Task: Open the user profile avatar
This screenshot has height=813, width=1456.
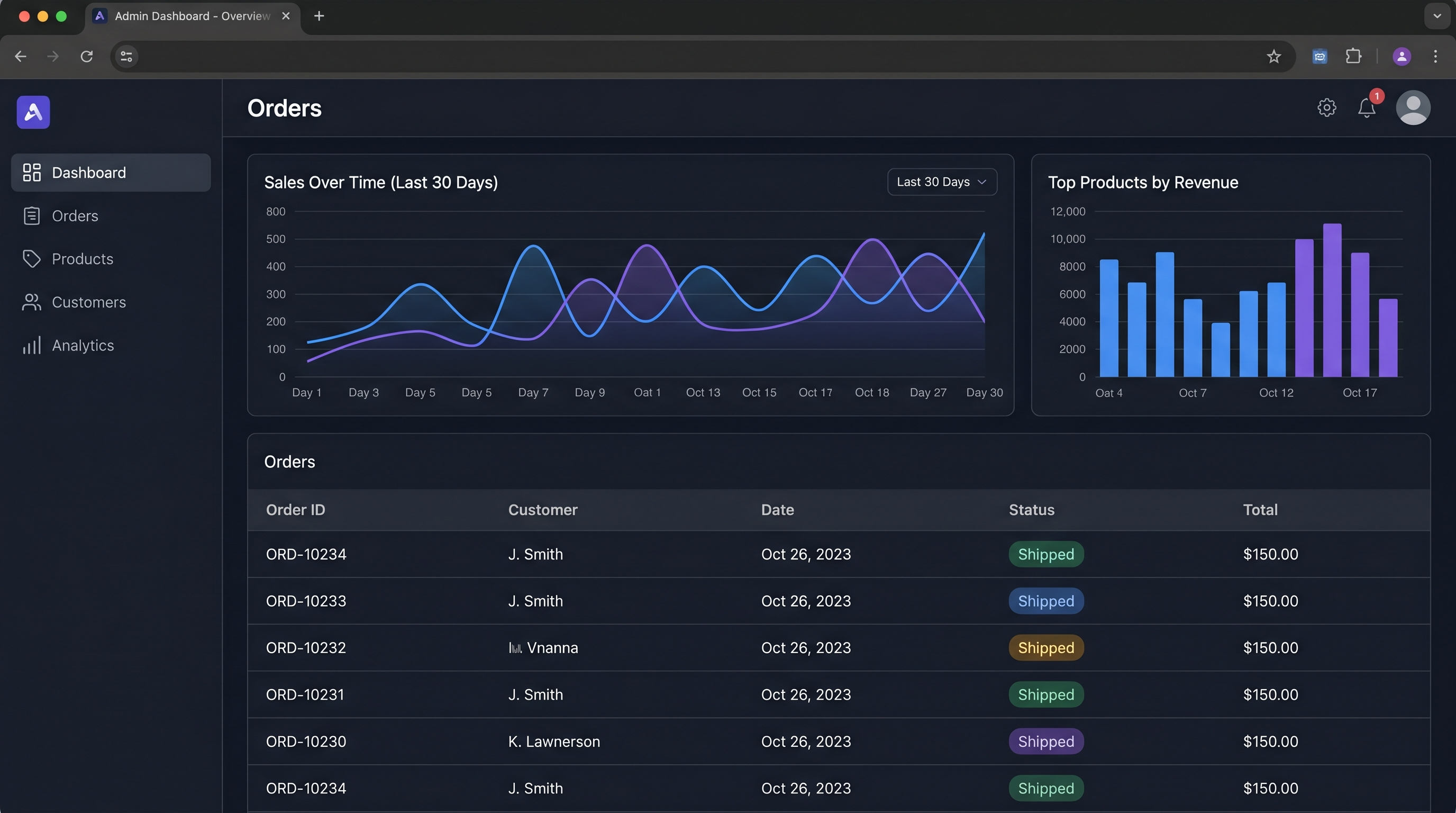Action: pyautogui.click(x=1413, y=107)
